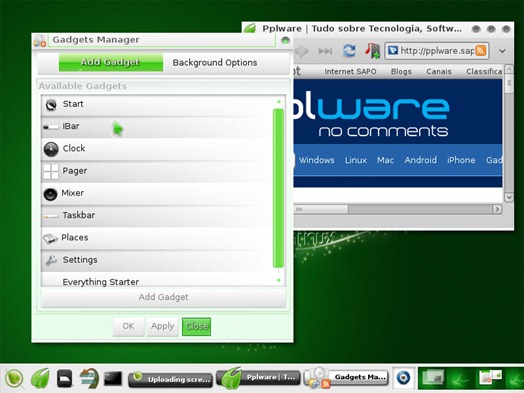524x393 pixels.
Task: Switch to Gadgets Manager taskbar item
Action: pyautogui.click(x=346, y=378)
